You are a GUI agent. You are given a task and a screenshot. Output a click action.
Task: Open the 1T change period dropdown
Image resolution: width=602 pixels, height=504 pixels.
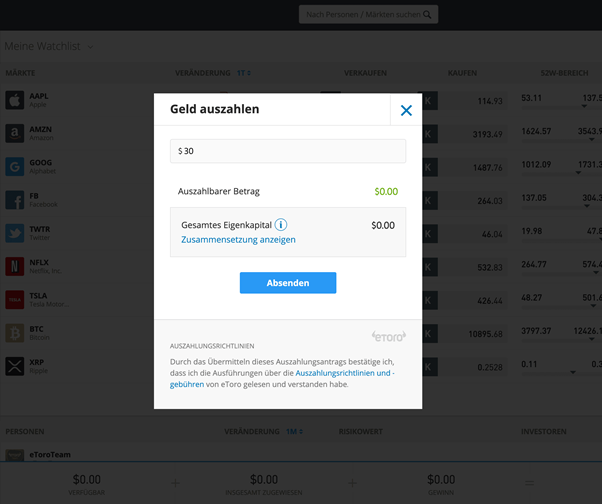pyautogui.click(x=243, y=73)
